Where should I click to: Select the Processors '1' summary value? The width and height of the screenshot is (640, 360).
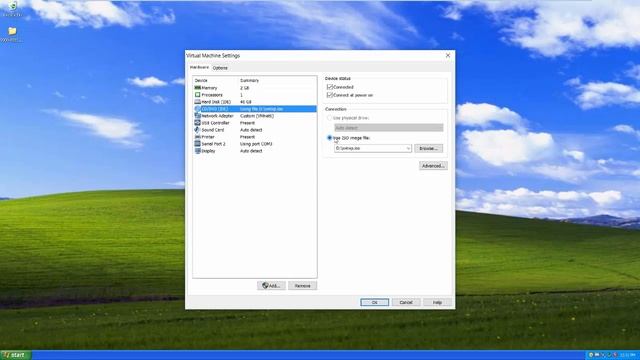241,95
